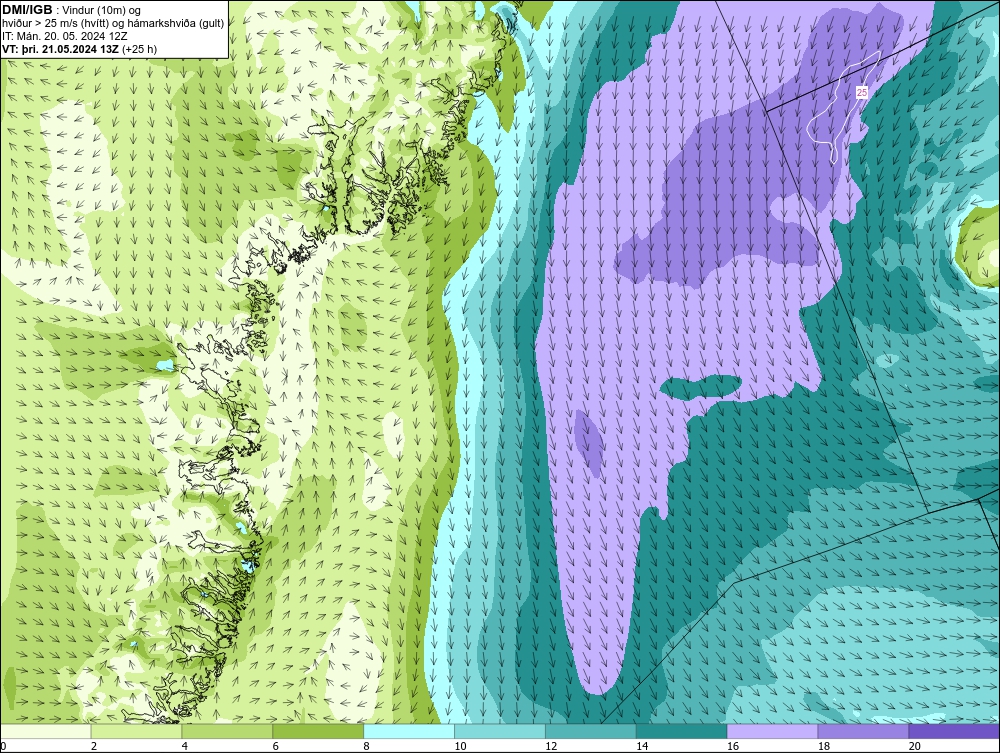The image size is (1000, 753).
Task: Click the 10–12 m/s turquoise swatch
Action: pyautogui.click(x=500, y=731)
